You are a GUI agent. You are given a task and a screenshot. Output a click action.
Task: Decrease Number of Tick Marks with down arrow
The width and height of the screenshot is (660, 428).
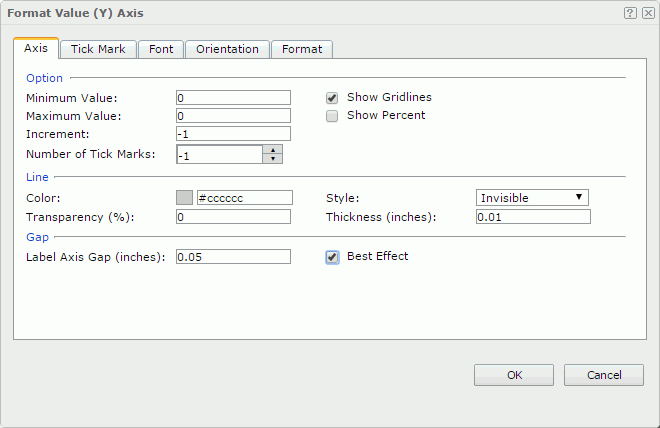(273, 159)
